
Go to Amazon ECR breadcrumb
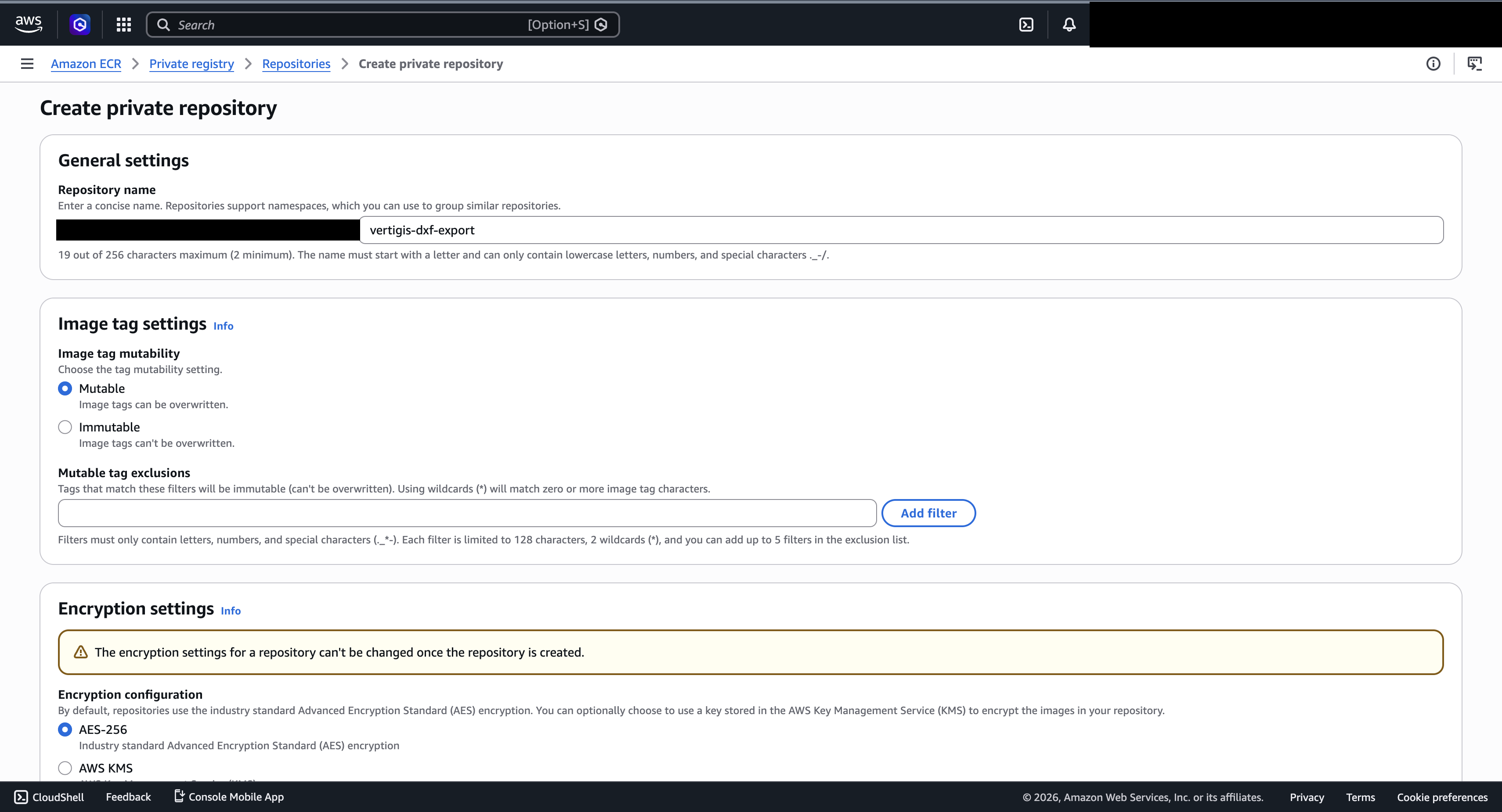86,64
